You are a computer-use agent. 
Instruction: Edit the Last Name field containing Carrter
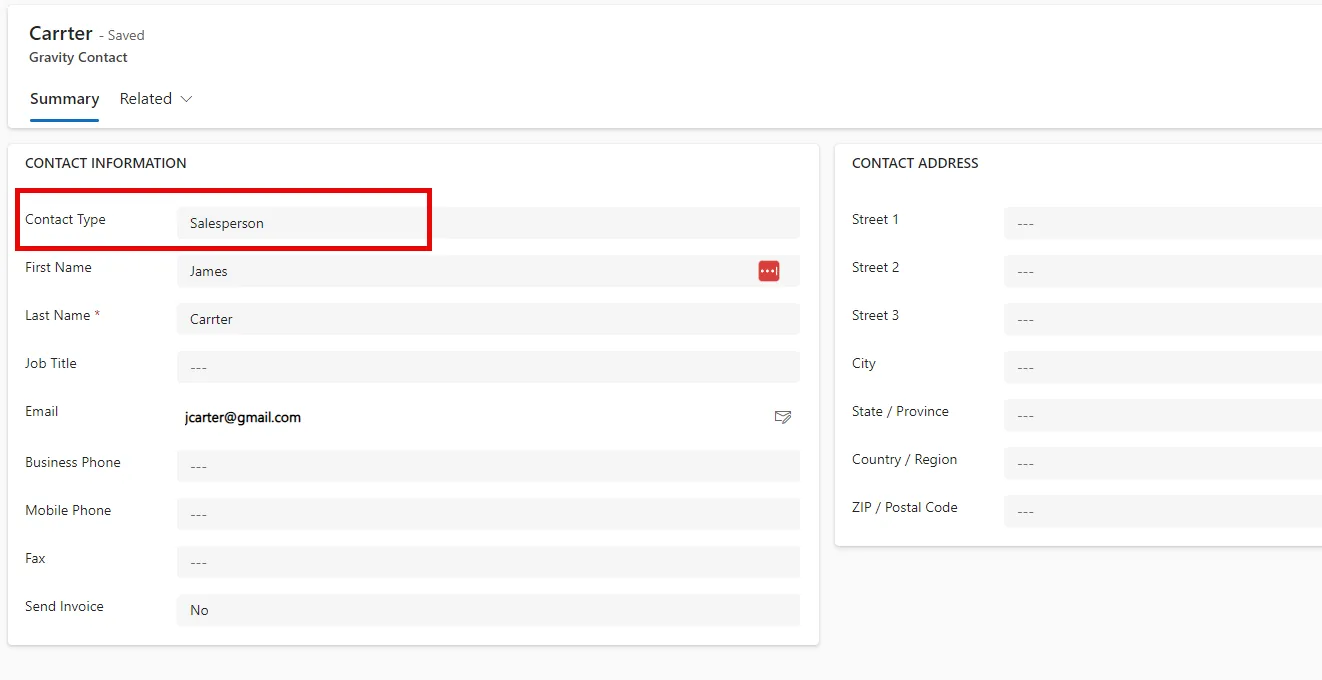point(488,319)
